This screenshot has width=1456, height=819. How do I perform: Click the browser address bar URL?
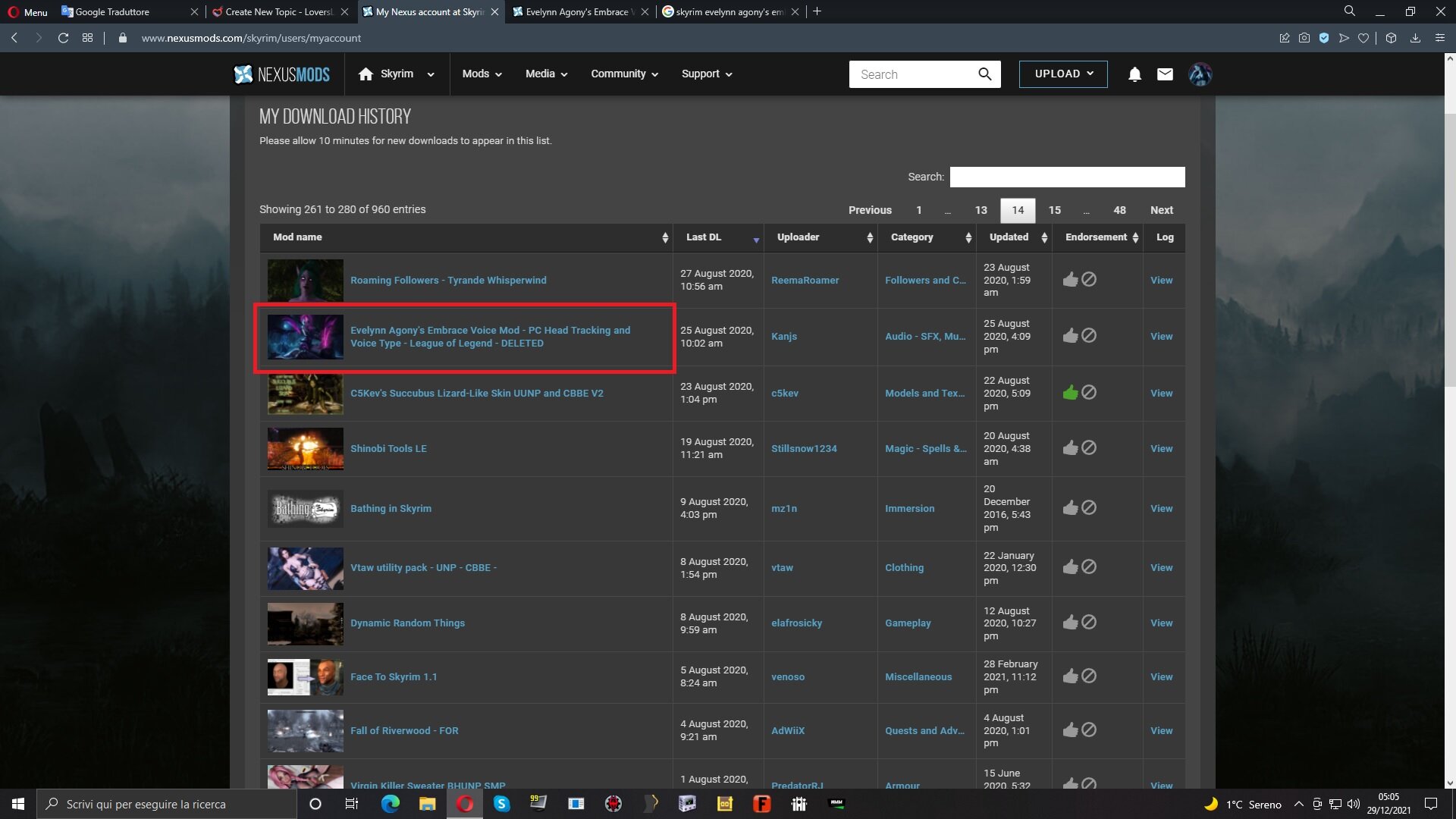click(251, 38)
